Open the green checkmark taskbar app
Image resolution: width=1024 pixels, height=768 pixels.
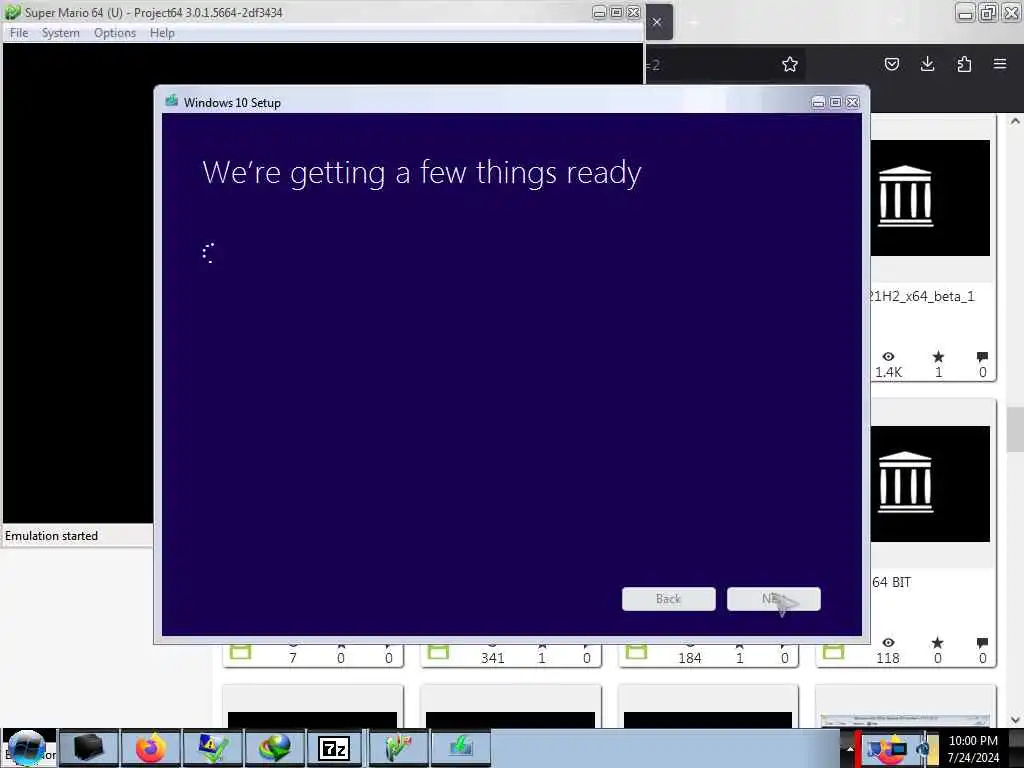pyautogui.click(x=212, y=748)
